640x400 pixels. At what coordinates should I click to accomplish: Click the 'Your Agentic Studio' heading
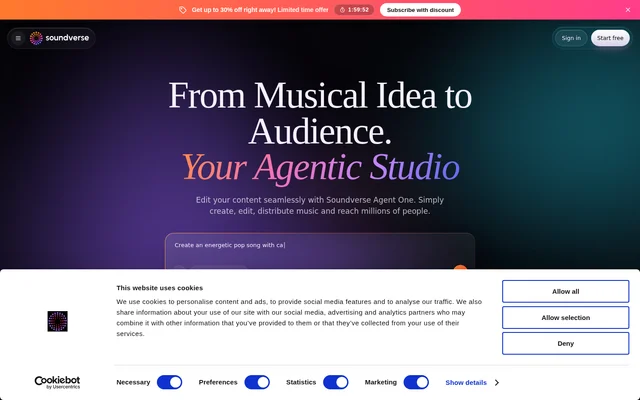(x=320, y=167)
